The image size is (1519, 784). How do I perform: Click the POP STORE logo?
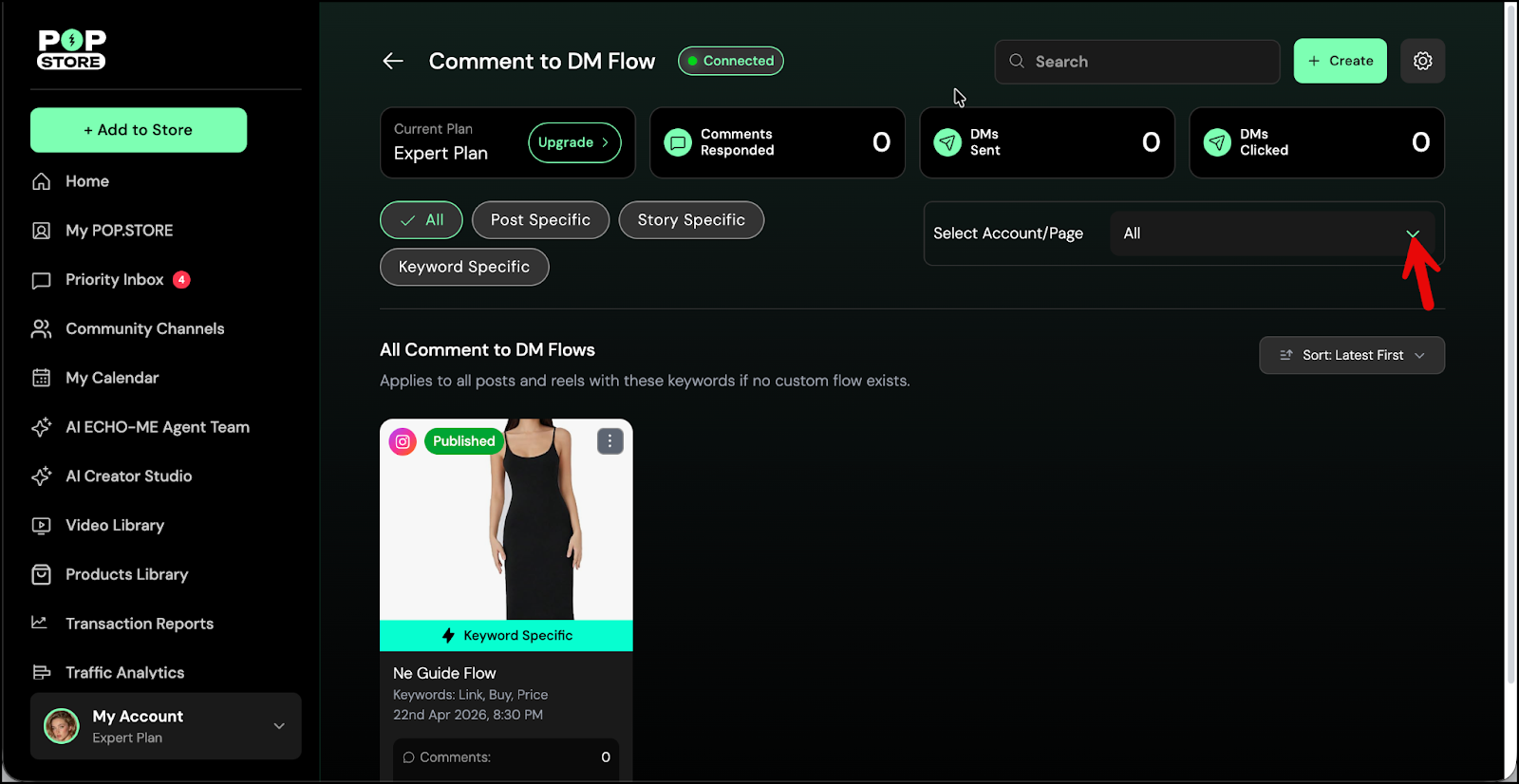71,49
